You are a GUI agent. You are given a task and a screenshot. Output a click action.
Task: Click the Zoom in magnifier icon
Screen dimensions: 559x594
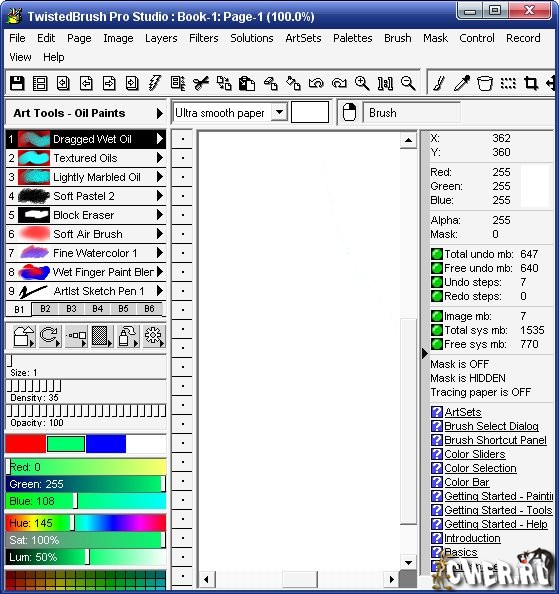tap(362, 83)
